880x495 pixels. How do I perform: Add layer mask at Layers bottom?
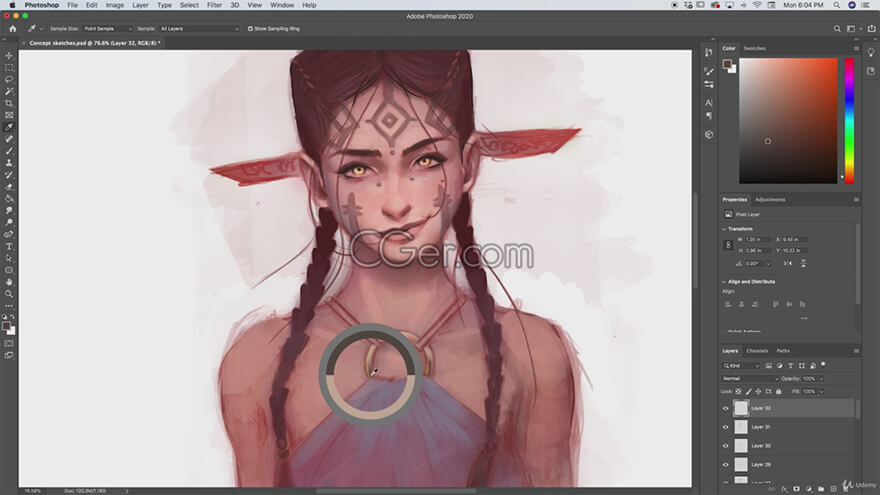coord(796,489)
